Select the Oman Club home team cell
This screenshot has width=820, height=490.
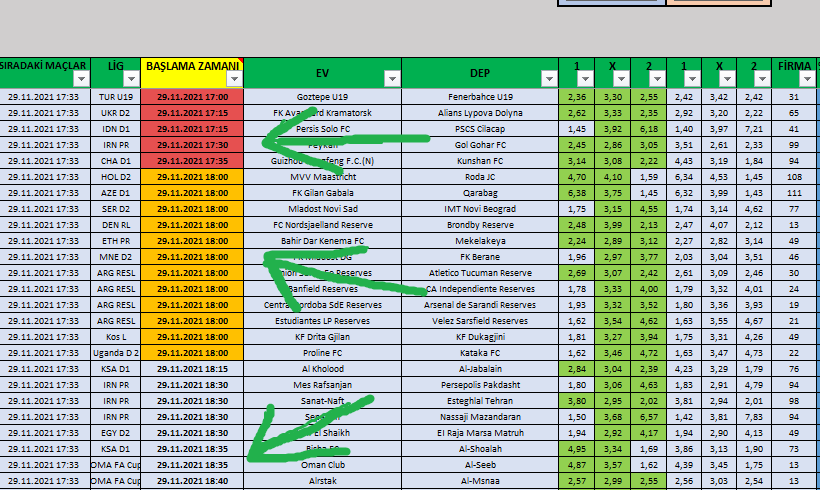point(322,465)
